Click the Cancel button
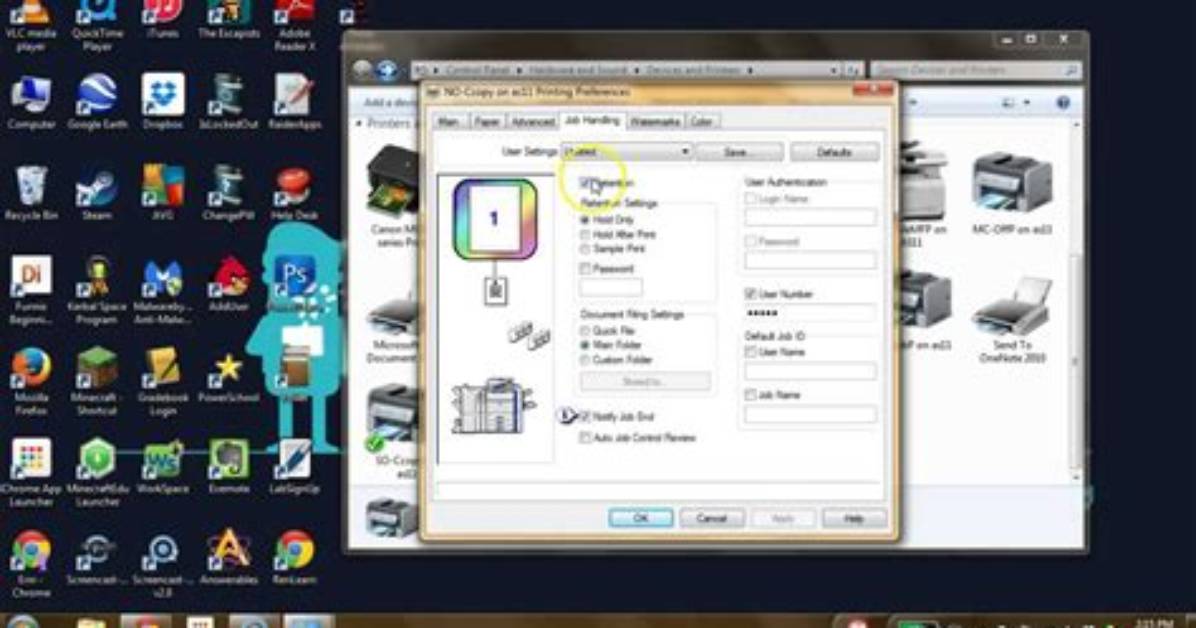This screenshot has height=628, width=1196. 712,519
